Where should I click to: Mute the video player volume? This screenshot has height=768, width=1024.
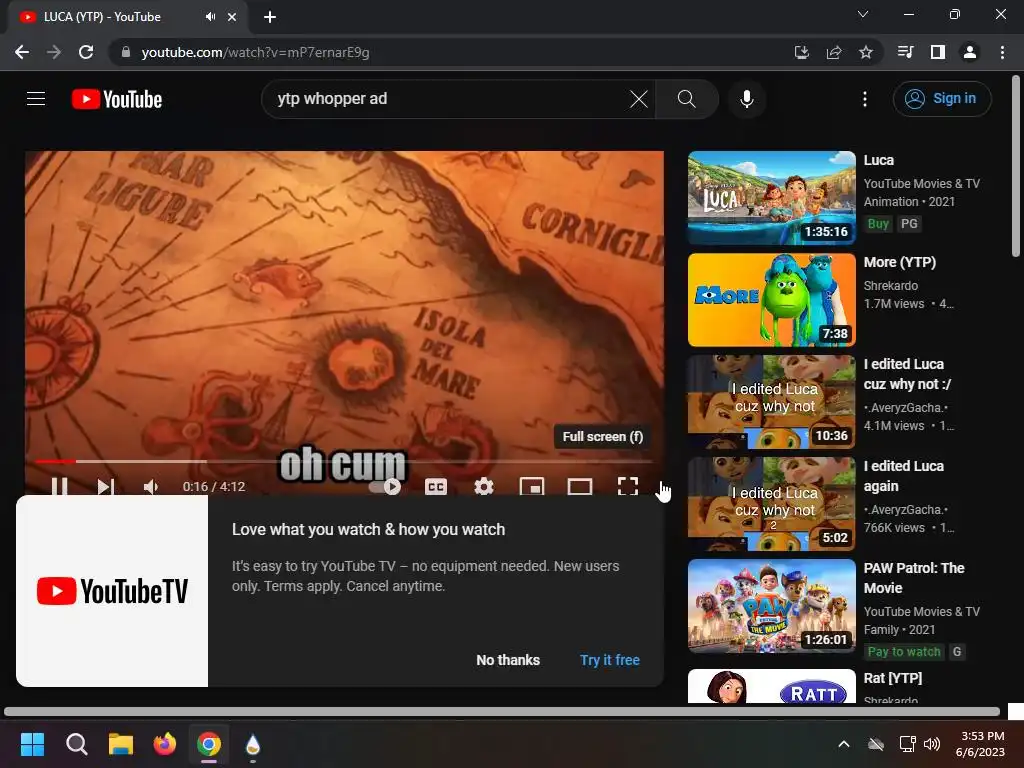151,487
